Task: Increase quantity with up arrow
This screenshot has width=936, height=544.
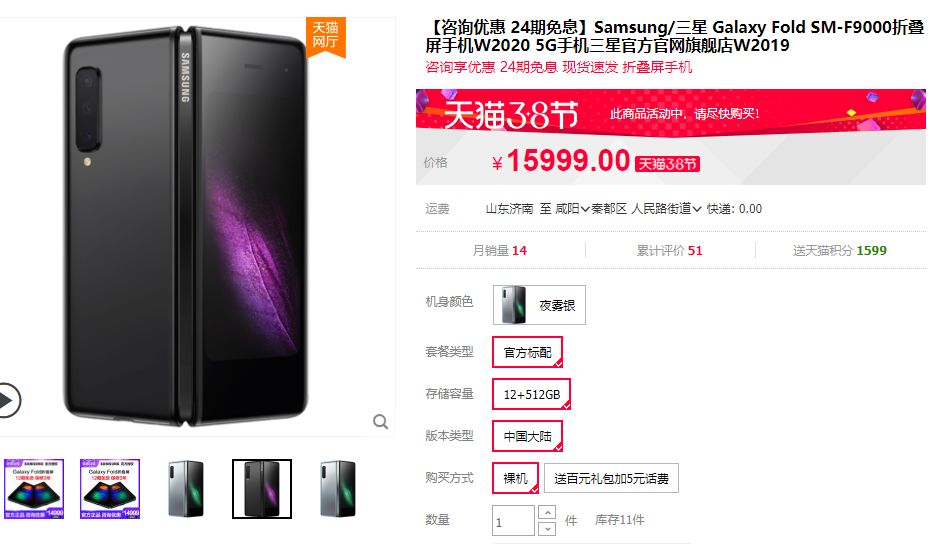Action: click(x=547, y=512)
